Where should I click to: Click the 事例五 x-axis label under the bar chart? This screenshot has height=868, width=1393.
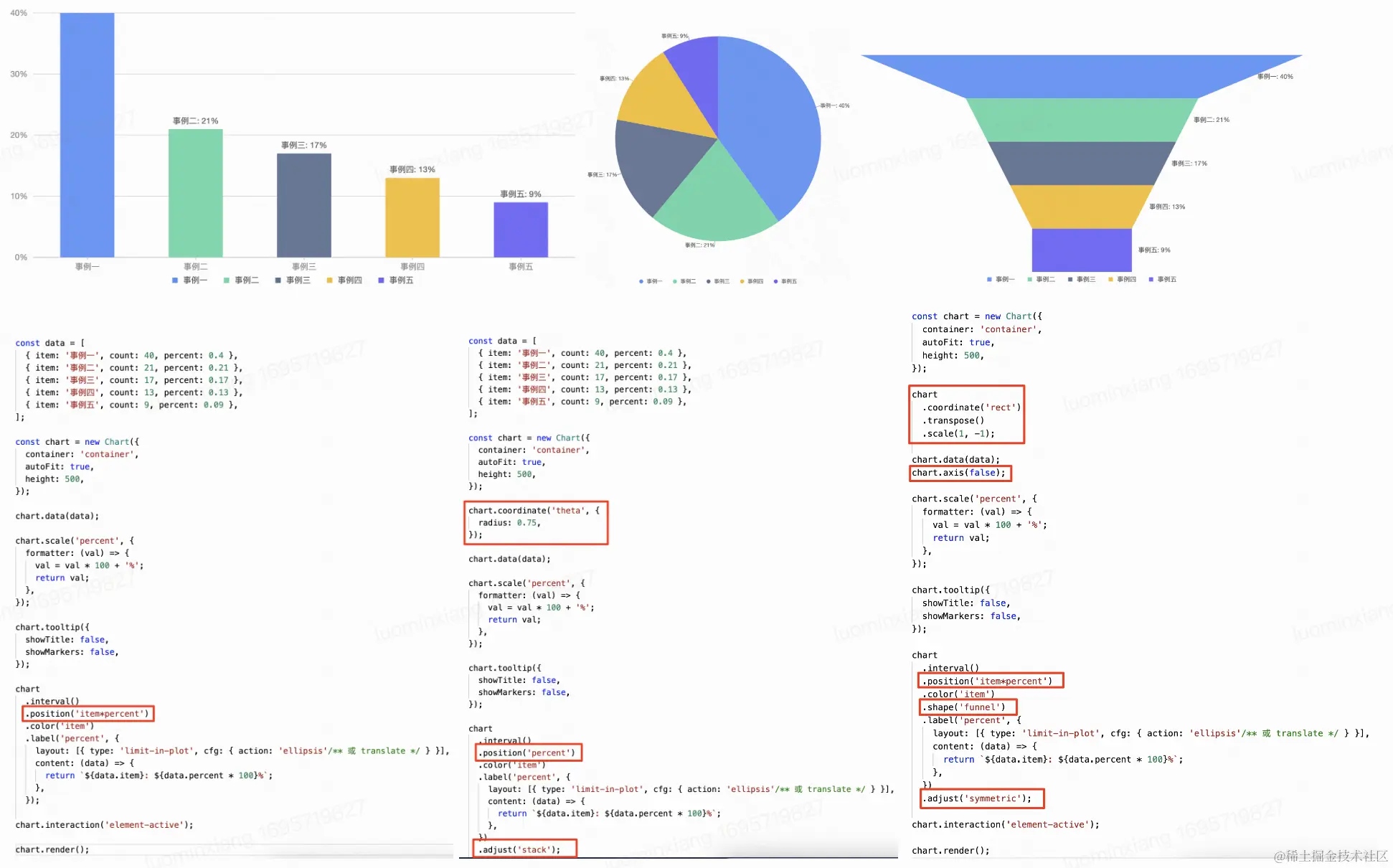tap(521, 267)
